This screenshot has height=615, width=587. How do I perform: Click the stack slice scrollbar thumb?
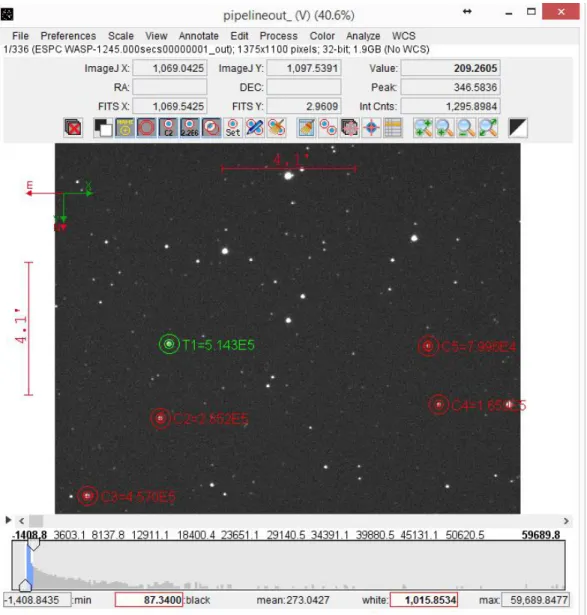36,521
